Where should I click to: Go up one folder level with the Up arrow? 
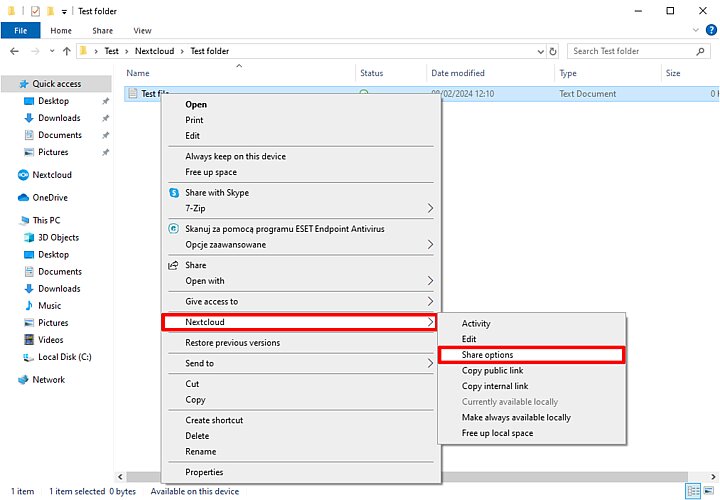67,51
